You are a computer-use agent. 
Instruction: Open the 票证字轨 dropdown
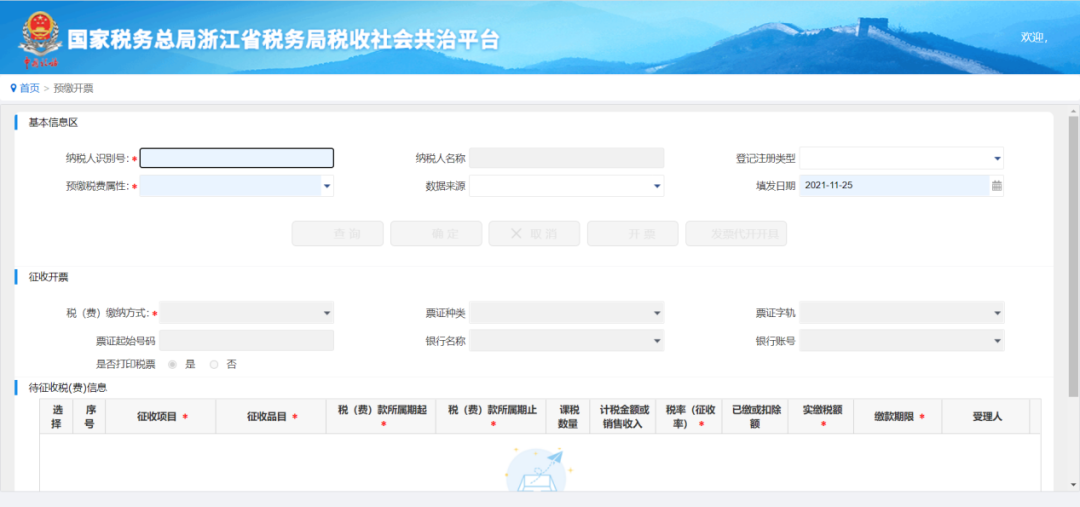pos(902,313)
